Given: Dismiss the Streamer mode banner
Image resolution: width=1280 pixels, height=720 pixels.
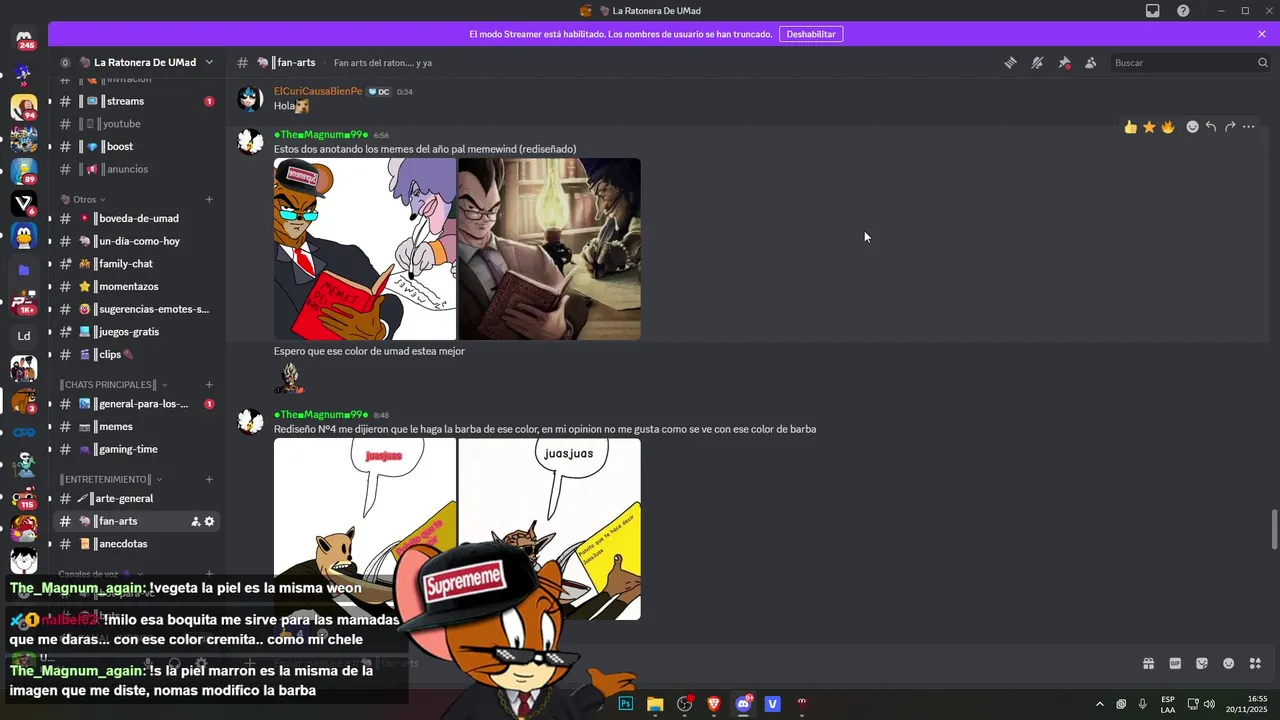Looking at the screenshot, I should pyautogui.click(x=1262, y=34).
